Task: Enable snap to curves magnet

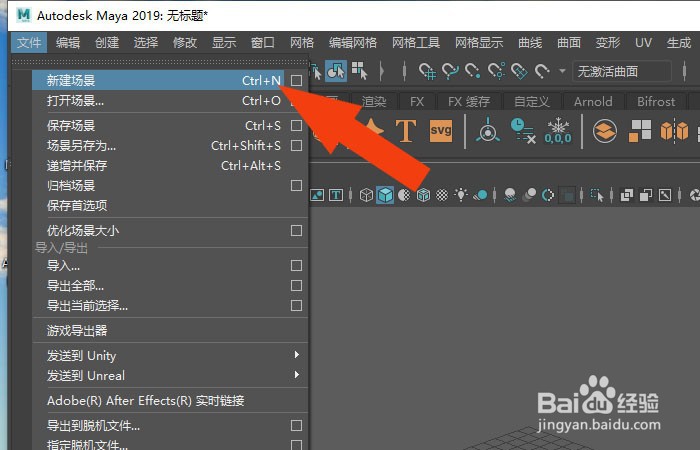Action: [450, 71]
